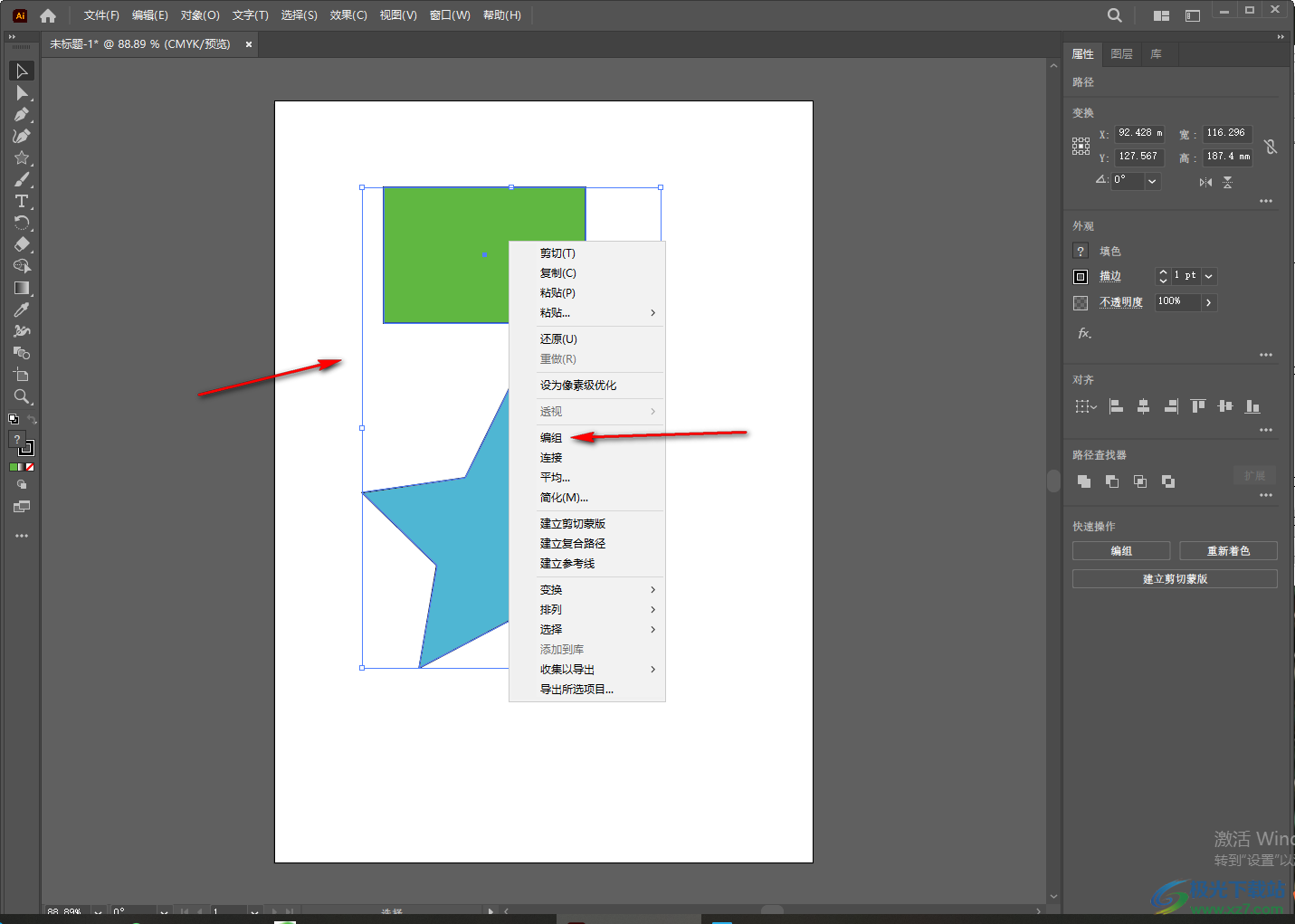The image size is (1295, 924).
Task: Click Pathfinder Intersect icon
Action: coord(1140,481)
